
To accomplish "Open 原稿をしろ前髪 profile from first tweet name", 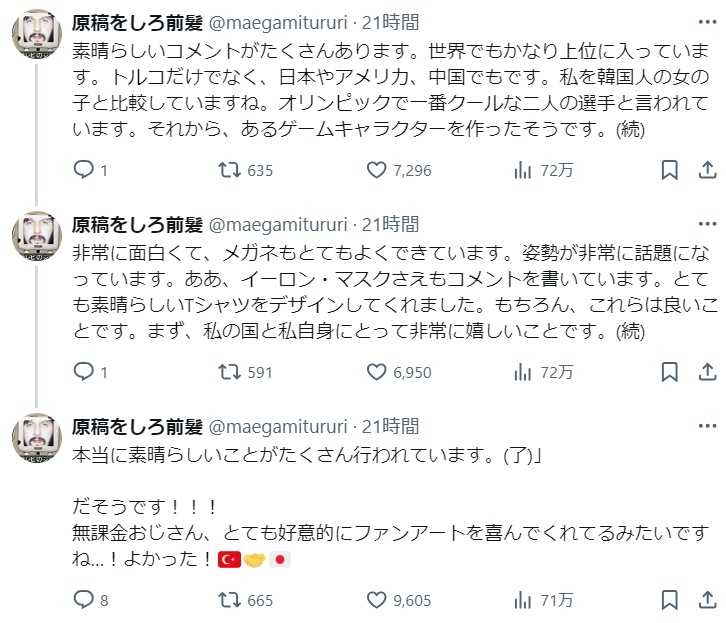I will tap(137, 22).
